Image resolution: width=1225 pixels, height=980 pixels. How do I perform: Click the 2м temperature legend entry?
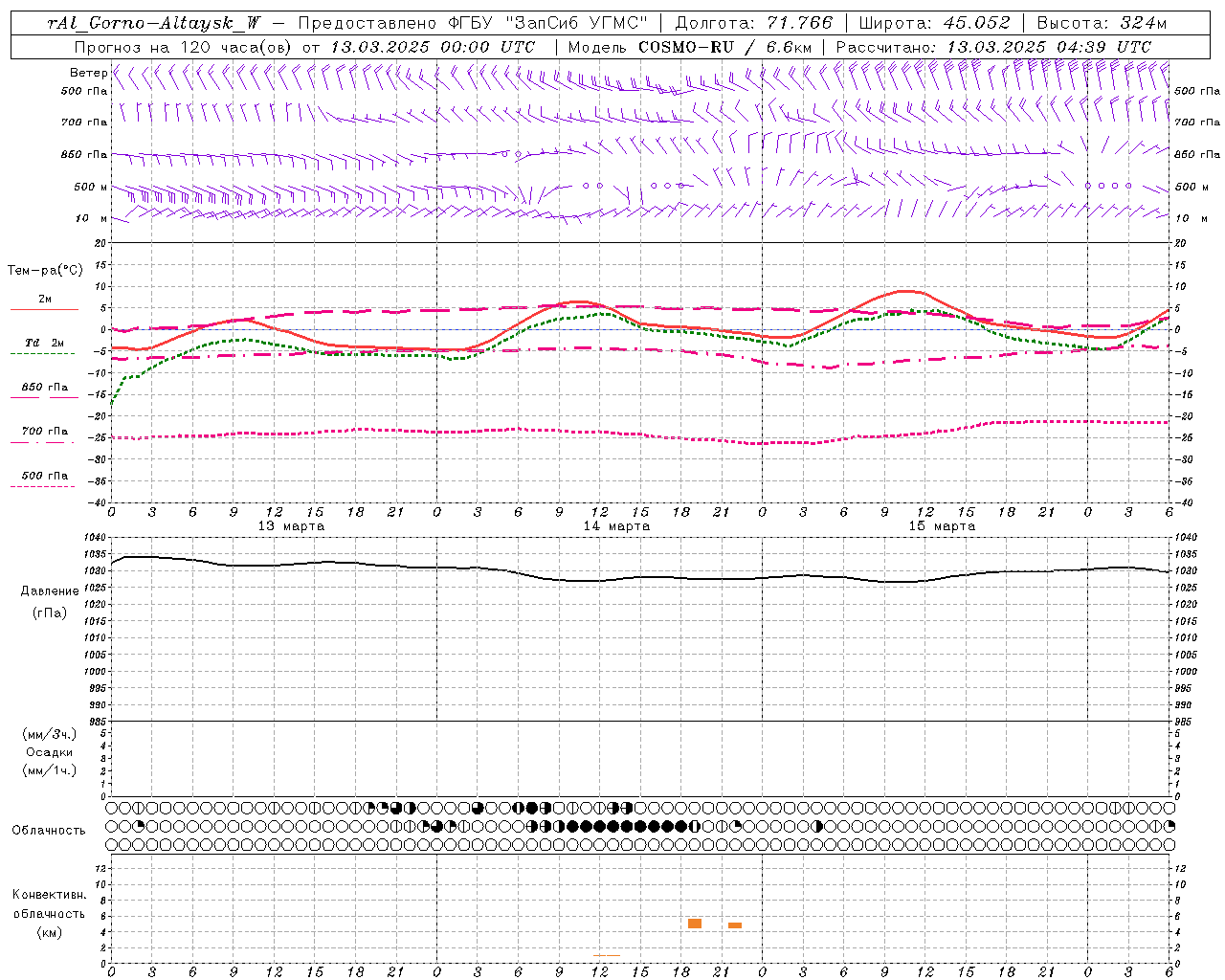tap(45, 300)
